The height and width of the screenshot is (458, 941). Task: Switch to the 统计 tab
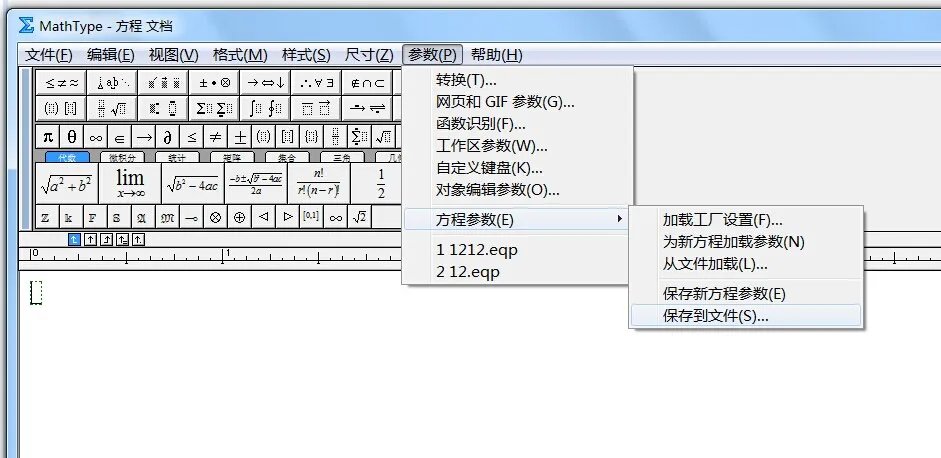coord(177,157)
